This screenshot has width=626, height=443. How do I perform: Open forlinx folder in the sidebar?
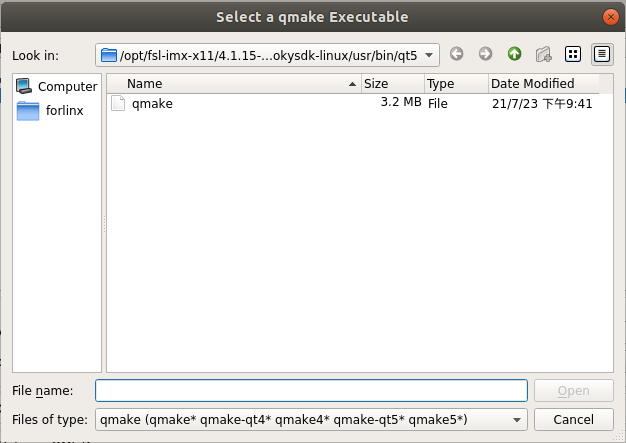pos(57,110)
